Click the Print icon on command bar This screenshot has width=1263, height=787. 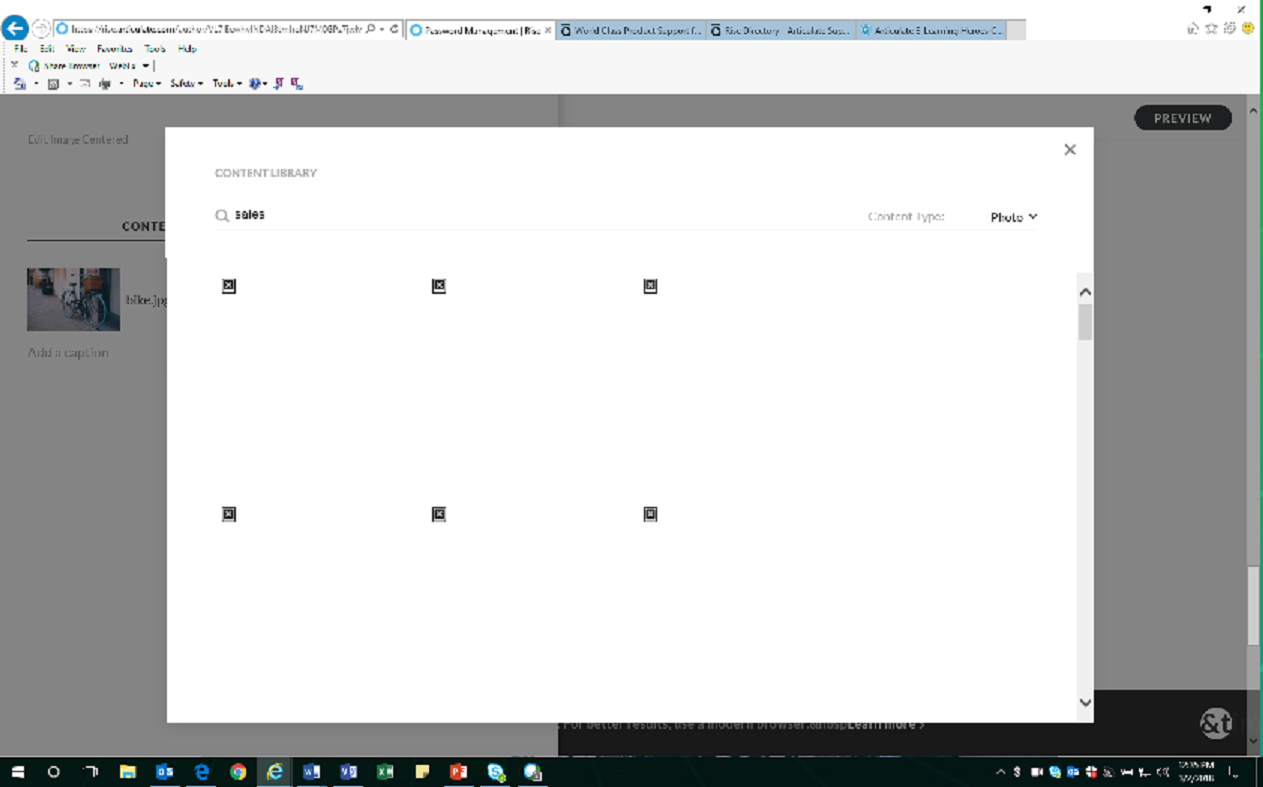pos(105,83)
